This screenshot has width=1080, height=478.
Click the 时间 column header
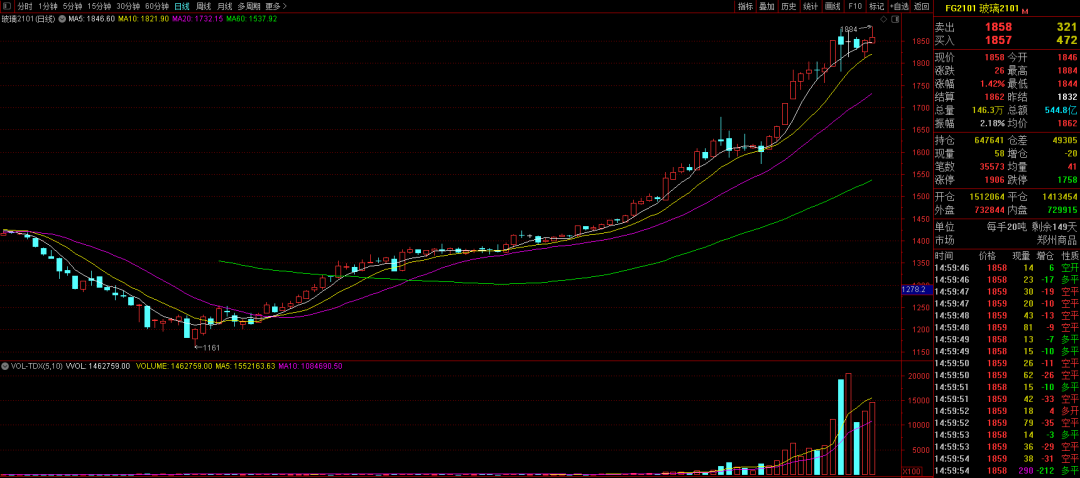pos(943,256)
